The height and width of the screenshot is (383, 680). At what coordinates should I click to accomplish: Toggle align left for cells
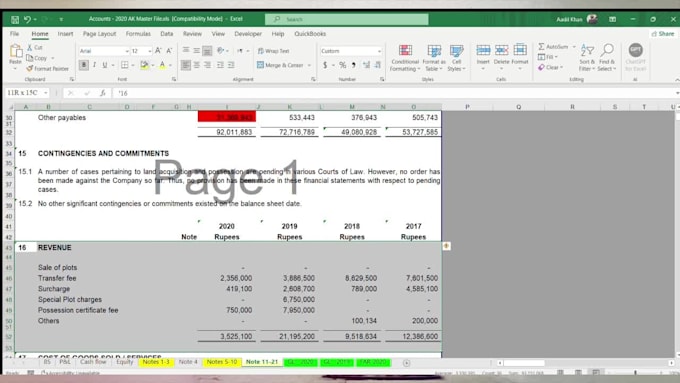click(x=186, y=65)
